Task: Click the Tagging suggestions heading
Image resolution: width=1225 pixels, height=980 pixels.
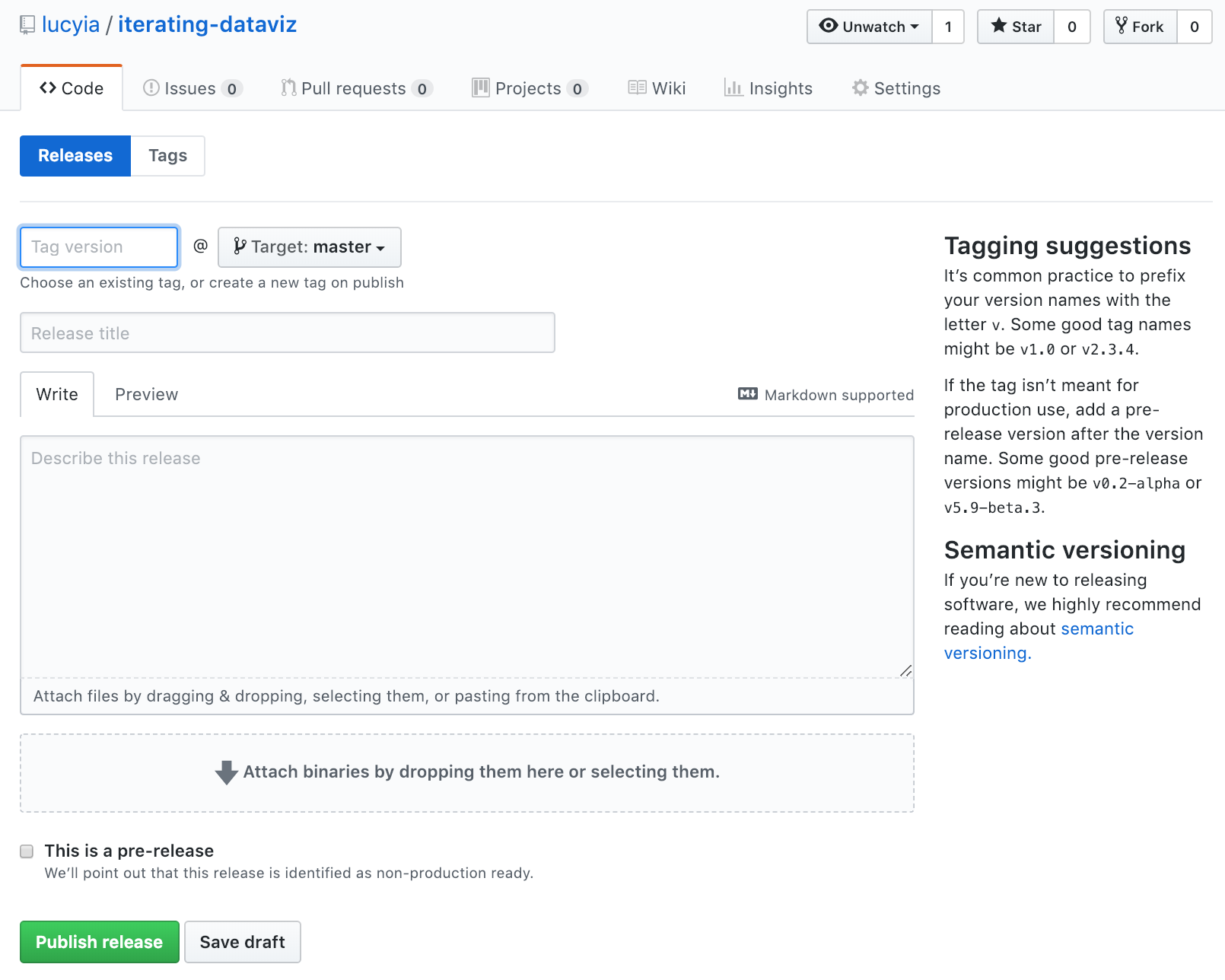Action: pos(1067,246)
